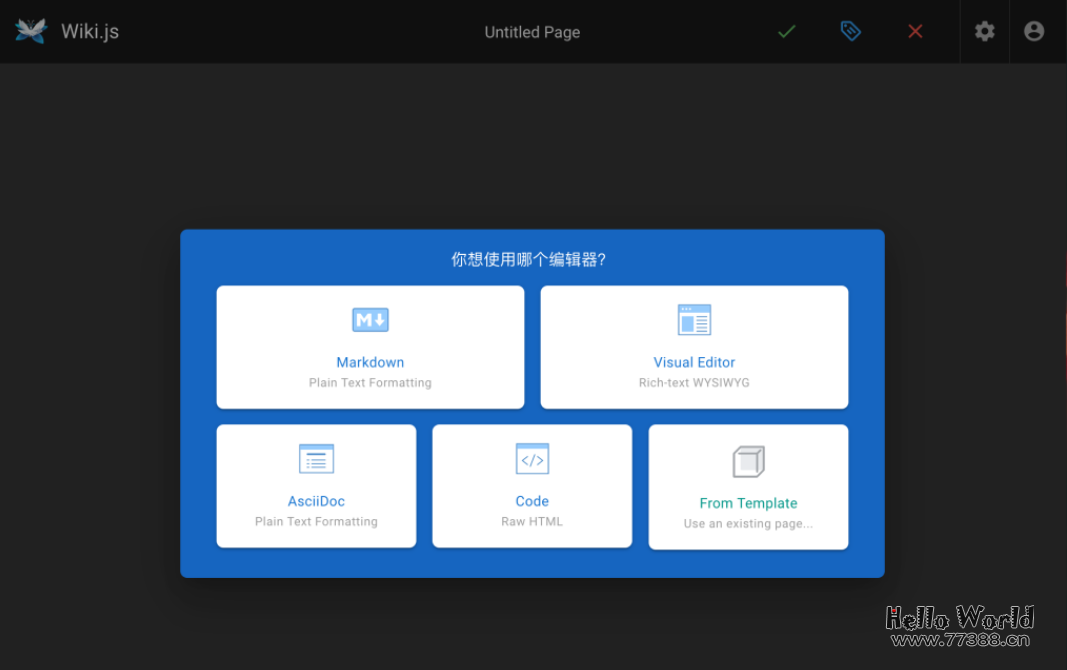This screenshot has height=670, width=1067.
Task: Open the settings gear icon
Action: tap(984, 31)
